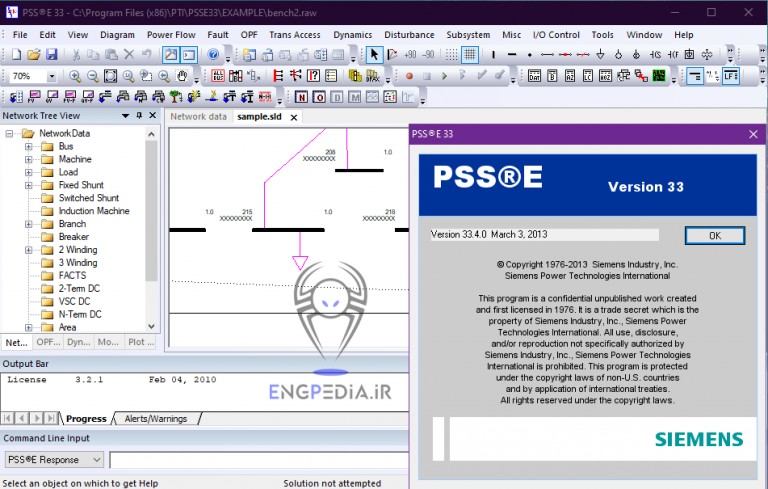Switch to the Alerts/Warnings tab

click(156, 419)
